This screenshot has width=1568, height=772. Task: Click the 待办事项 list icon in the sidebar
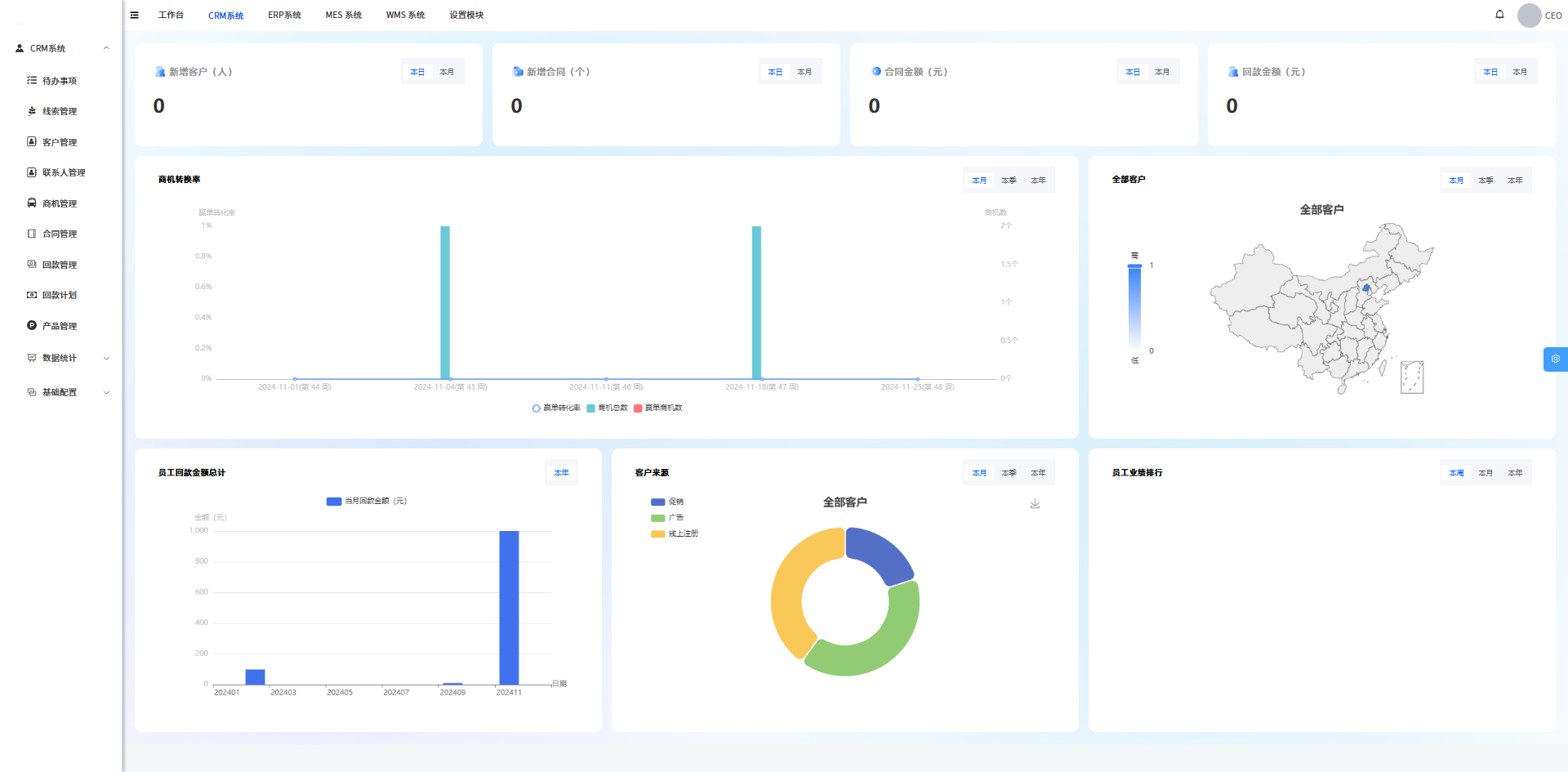32,81
